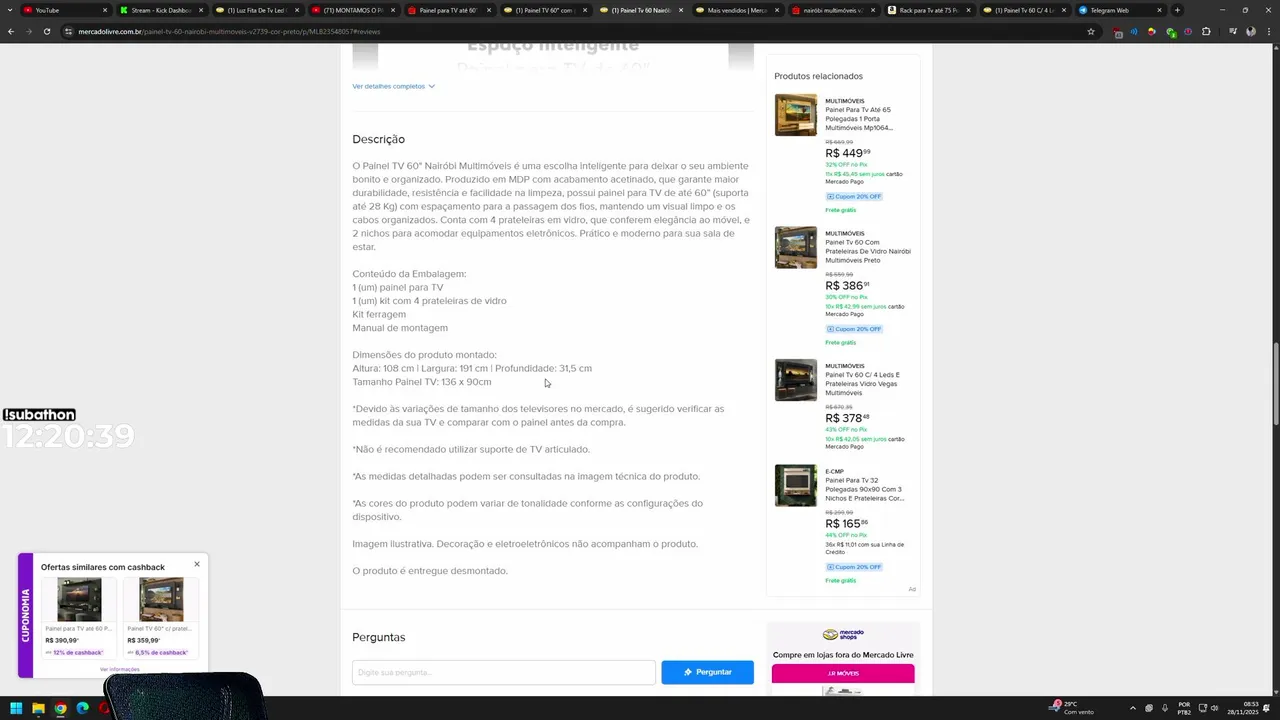Click Cupom 20% OFF under R$ 386 item
1280x720 pixels.
pos(854,329)
